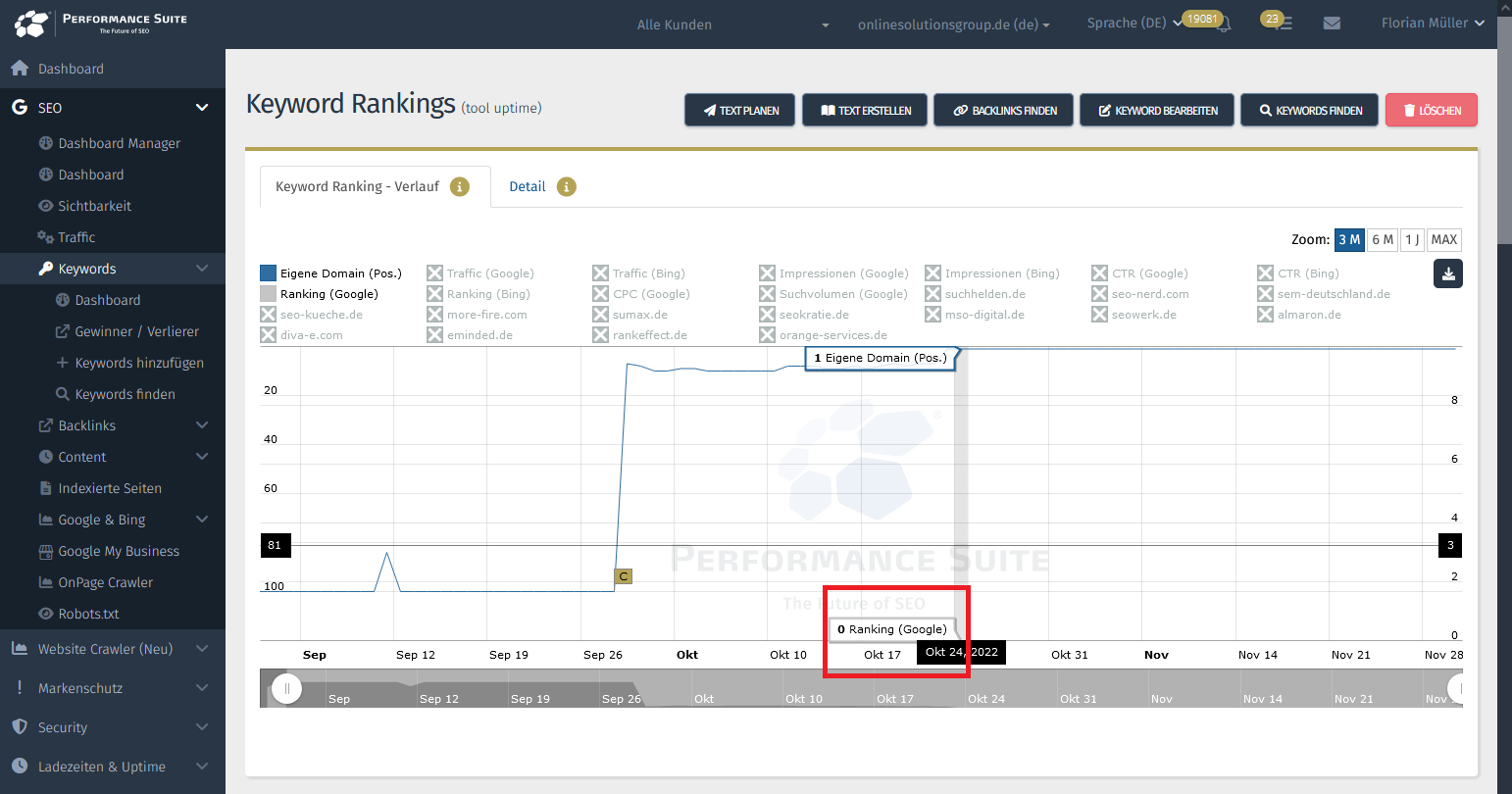Open Robots.txt in sidebar
Image resolution: width=1512 pixels, height=794 pixels.
pyautogui.click(x=88, y=614)
